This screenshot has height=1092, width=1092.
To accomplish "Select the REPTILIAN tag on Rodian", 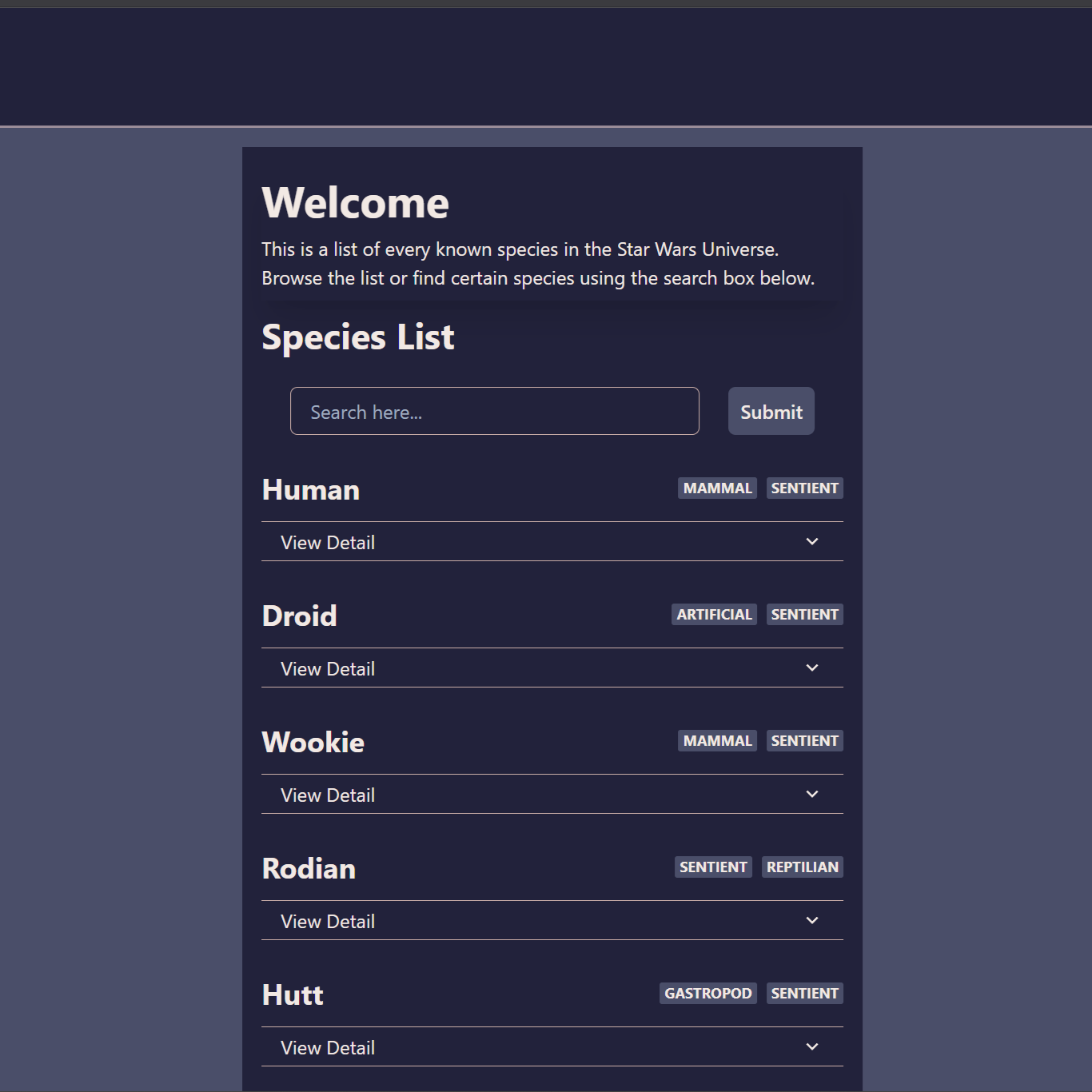I will pos(802,867).
